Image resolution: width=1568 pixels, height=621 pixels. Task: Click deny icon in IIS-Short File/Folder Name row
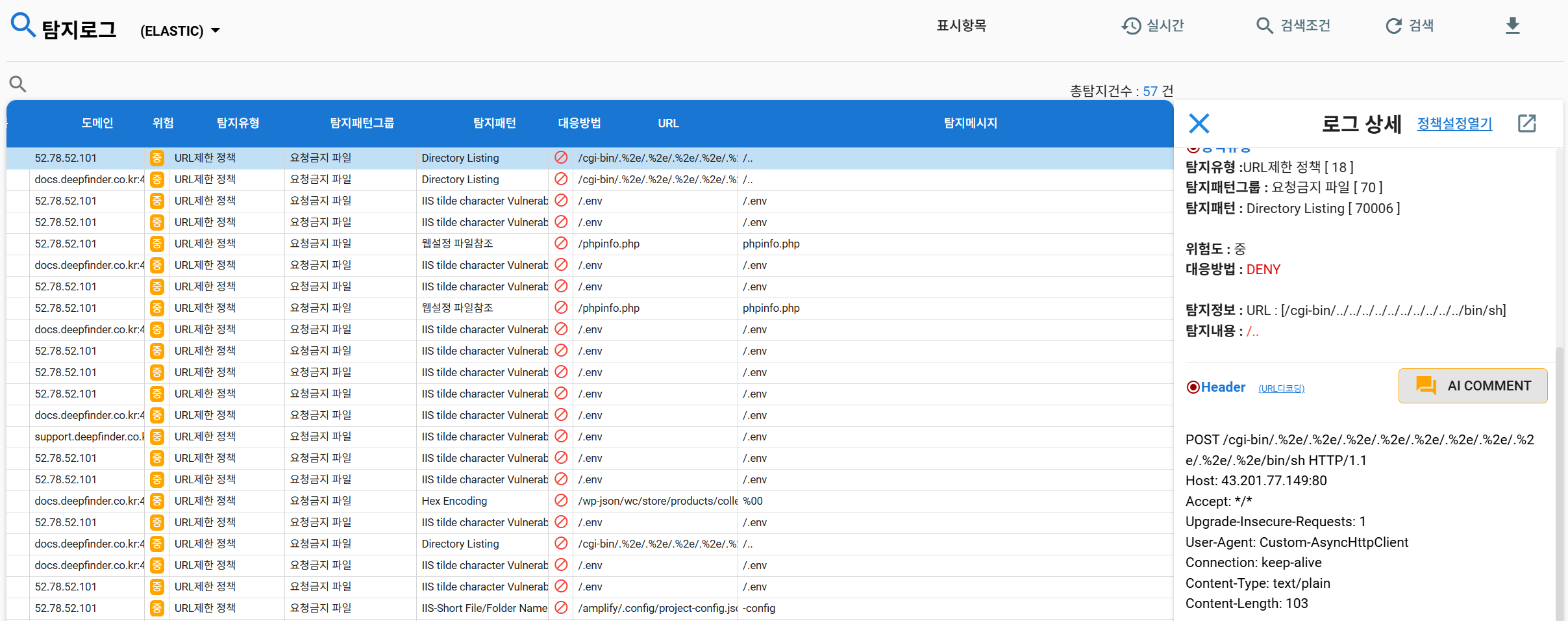coord(561,607)
